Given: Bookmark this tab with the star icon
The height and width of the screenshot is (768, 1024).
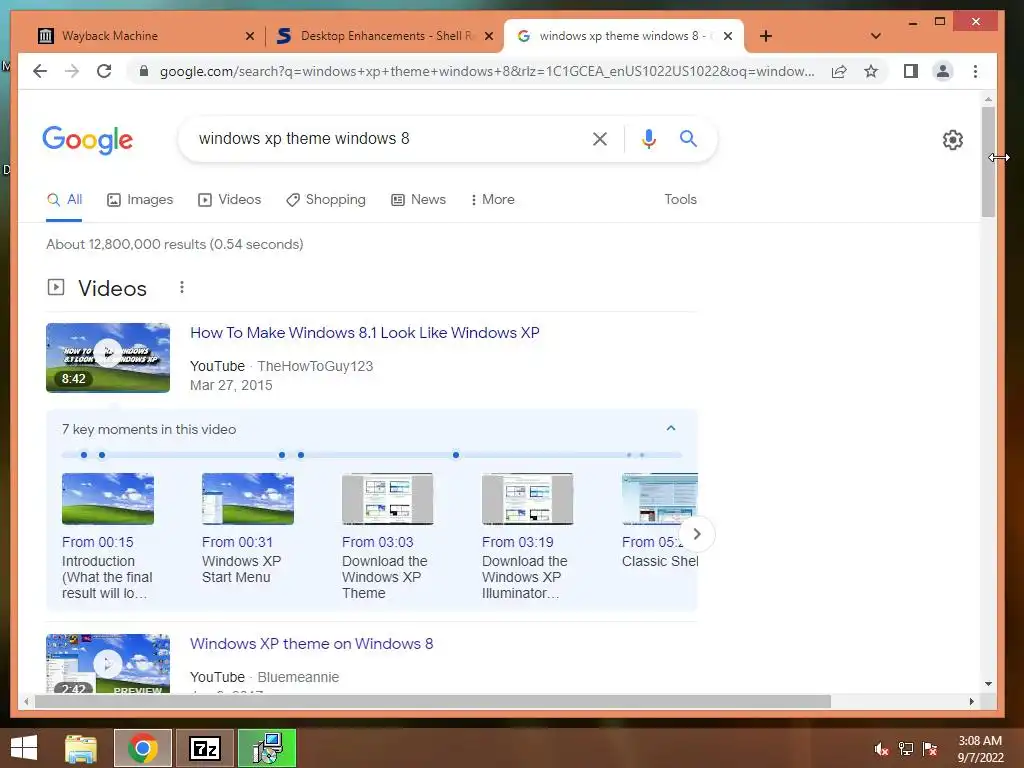Looking at the screenshot, I should 871,71.
